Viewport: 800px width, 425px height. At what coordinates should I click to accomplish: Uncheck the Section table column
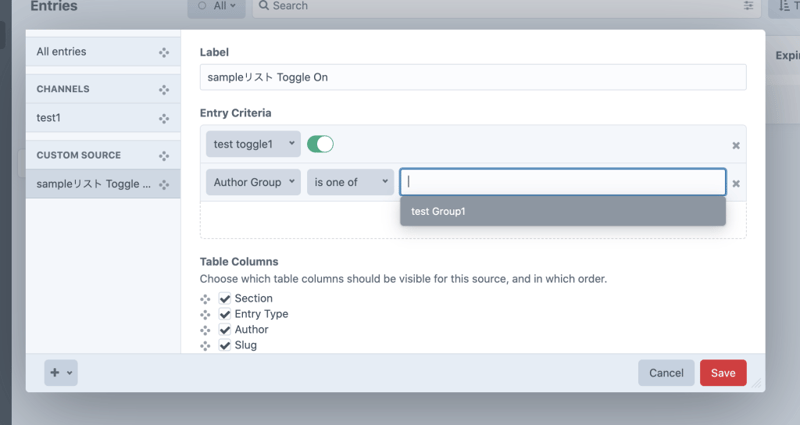tap(225, 299)
